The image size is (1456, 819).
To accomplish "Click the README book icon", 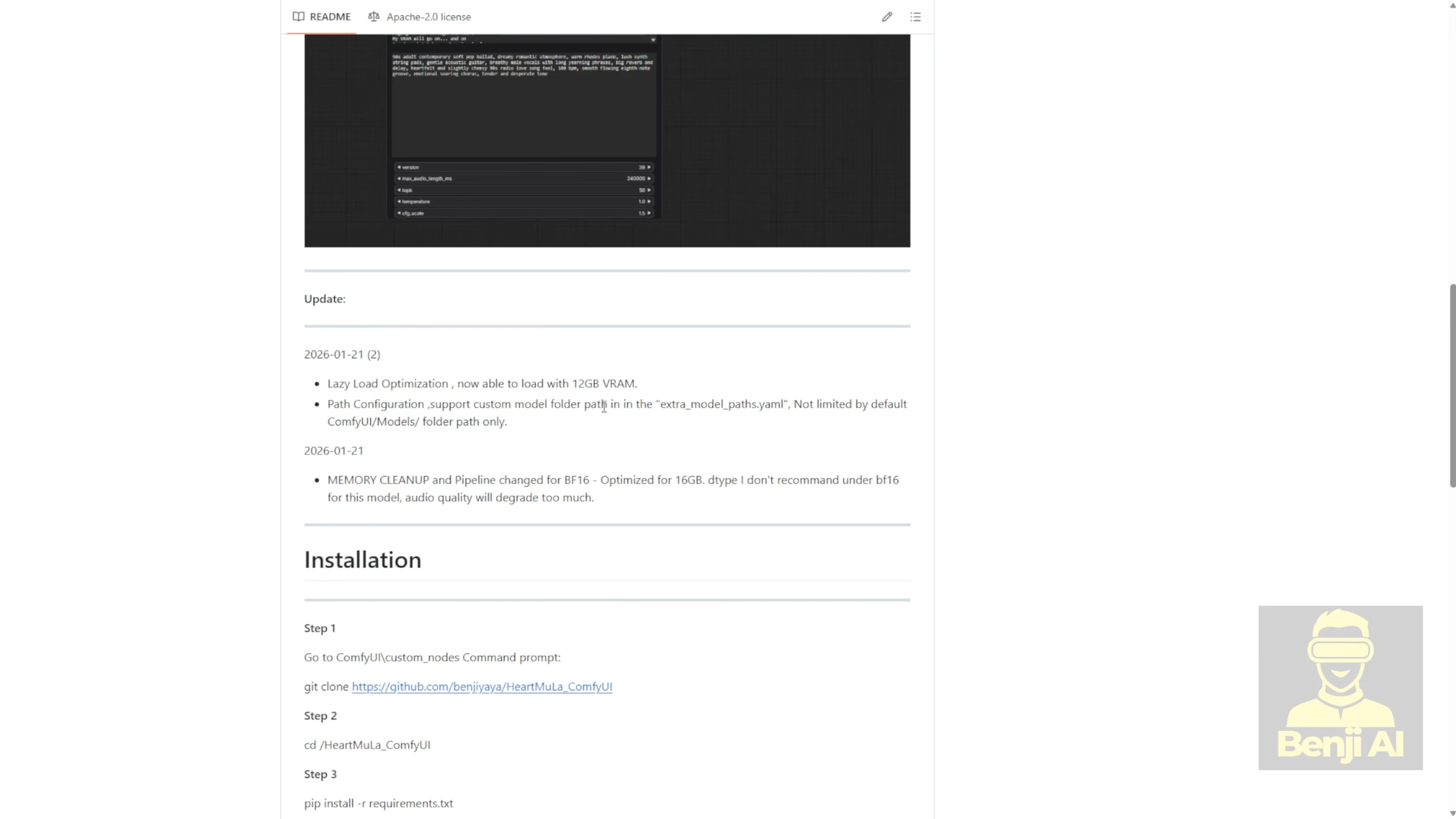I will pyautogui.click(x=298, y=17).
